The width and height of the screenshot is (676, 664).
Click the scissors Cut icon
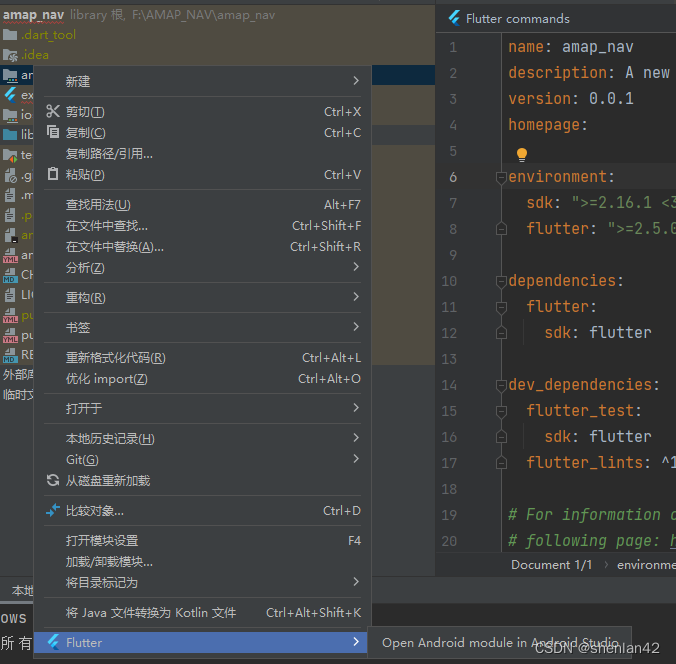(53, 111)
